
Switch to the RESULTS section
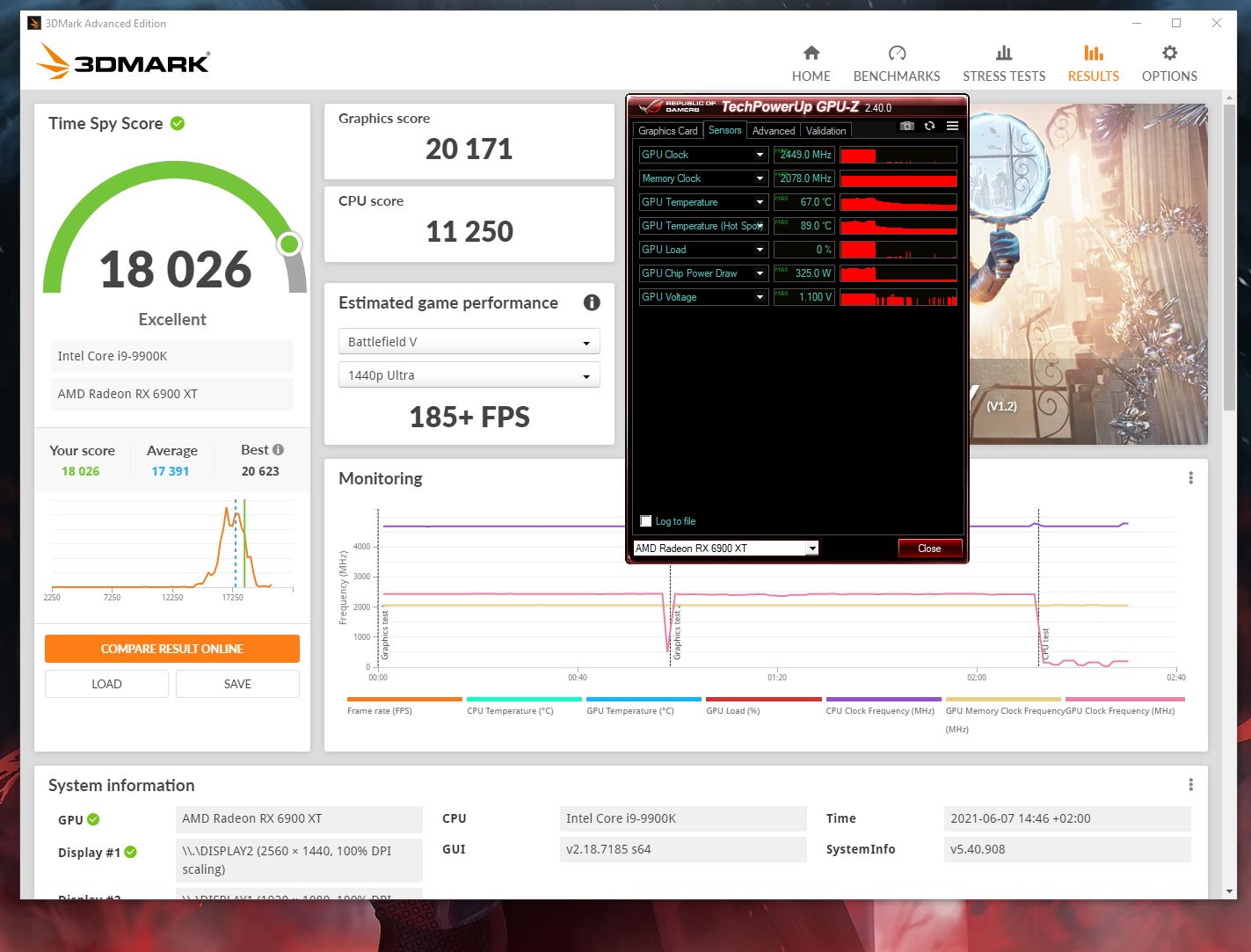[x=1093, y=63]
